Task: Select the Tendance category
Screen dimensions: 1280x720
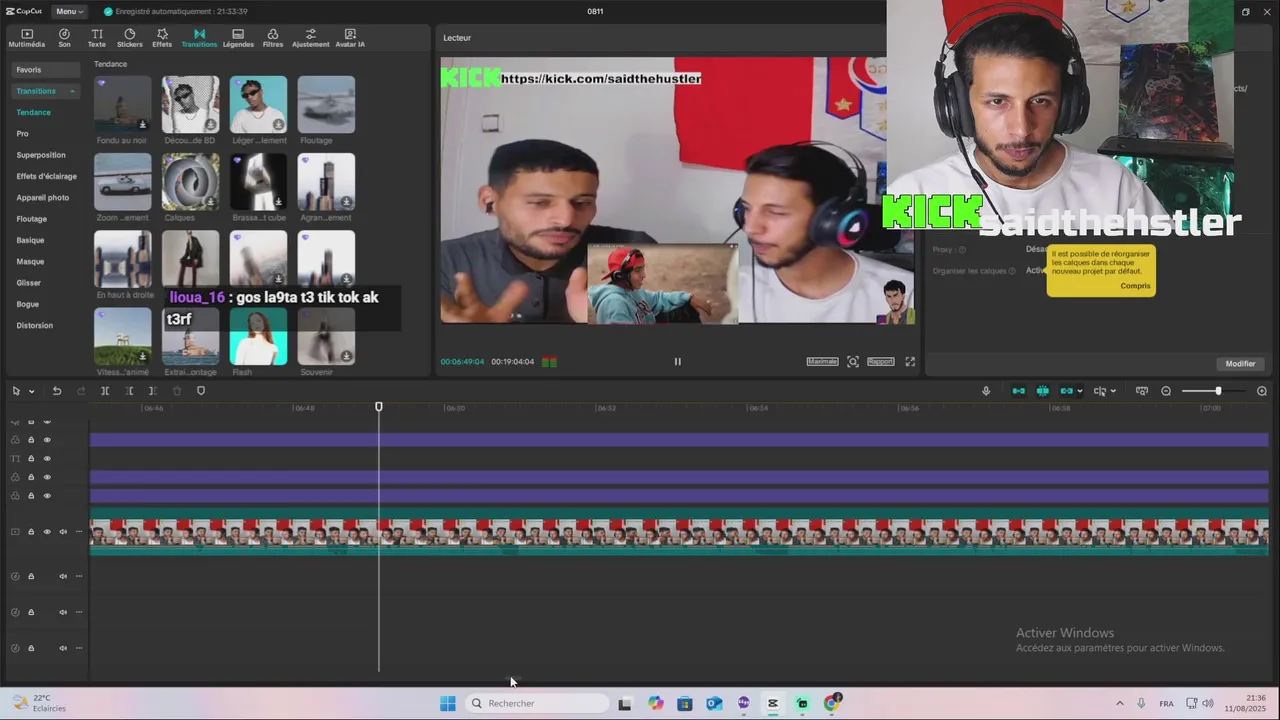Action: point(34,112)
